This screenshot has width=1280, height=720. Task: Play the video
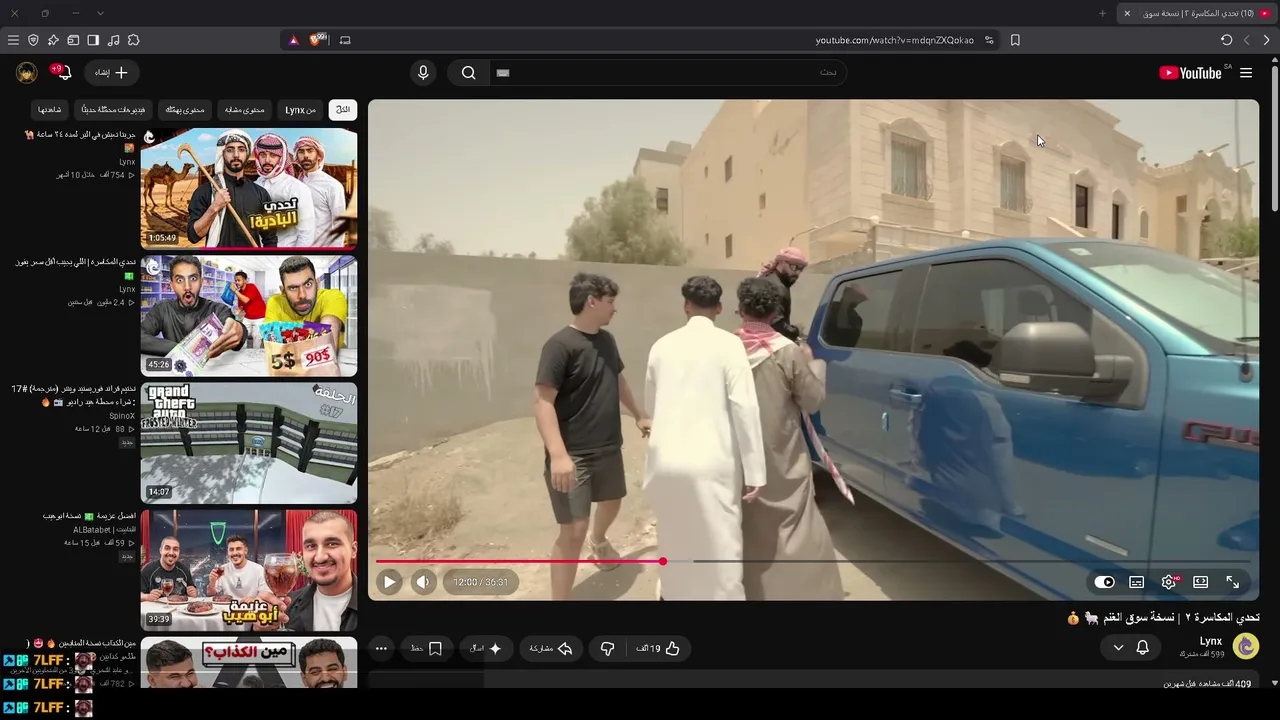coord(389,581)
